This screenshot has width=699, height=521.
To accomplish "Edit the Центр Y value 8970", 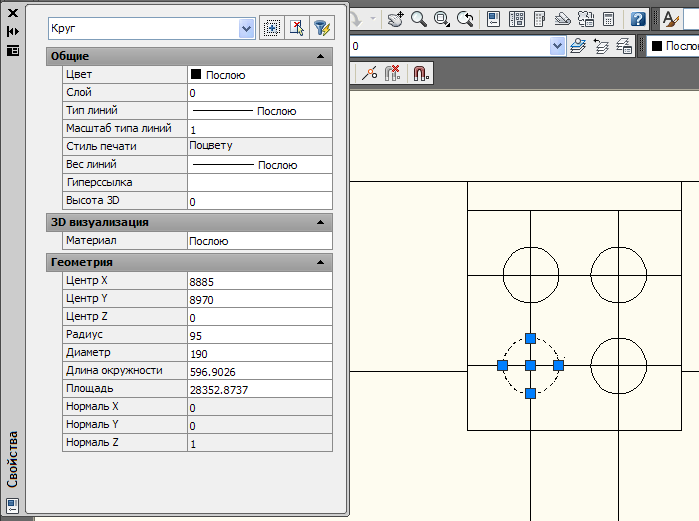I will click(x=260, y=299).
